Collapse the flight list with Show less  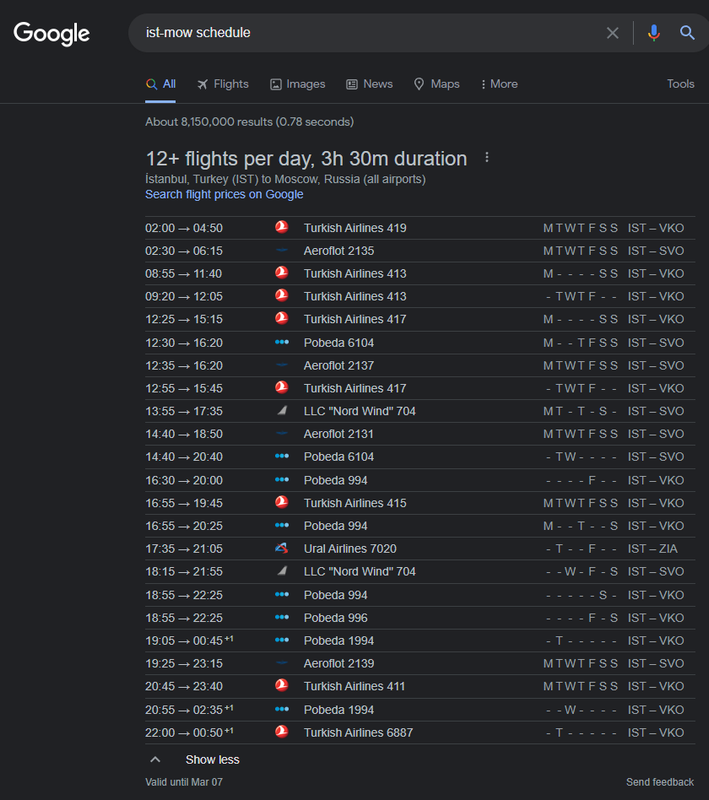[x=194, y=760]
